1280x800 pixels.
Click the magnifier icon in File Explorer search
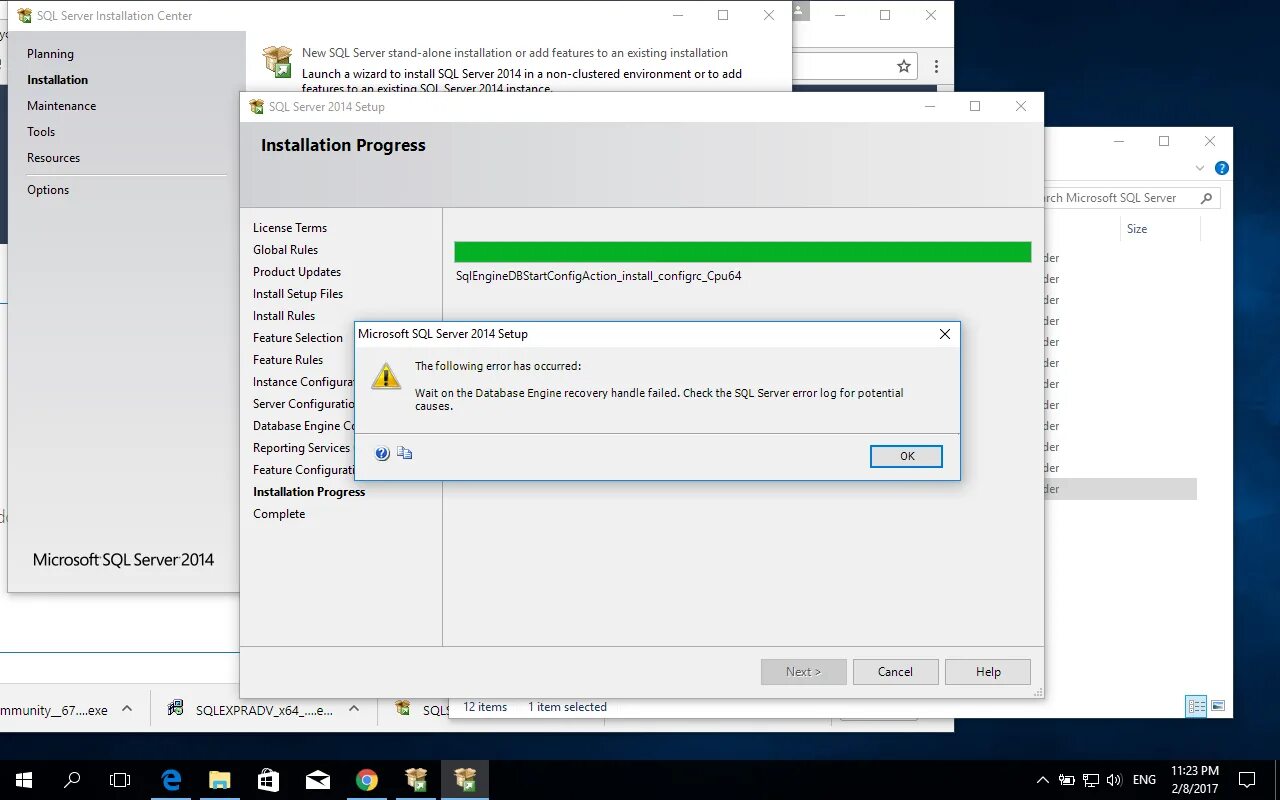1206,198
